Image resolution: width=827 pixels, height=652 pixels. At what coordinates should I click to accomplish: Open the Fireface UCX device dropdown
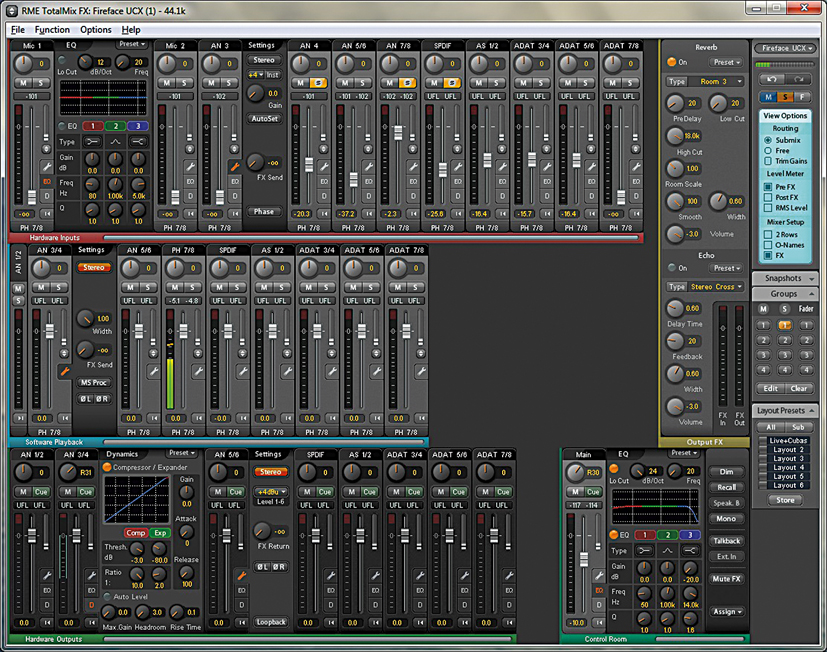(x=784, y=49)
